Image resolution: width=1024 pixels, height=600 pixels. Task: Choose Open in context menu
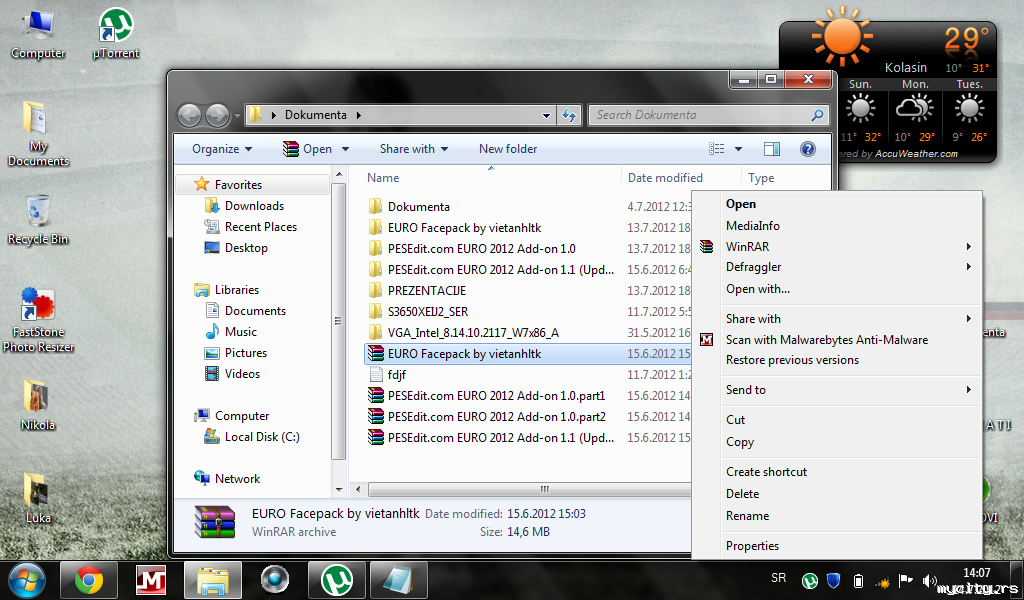(837, 204)
